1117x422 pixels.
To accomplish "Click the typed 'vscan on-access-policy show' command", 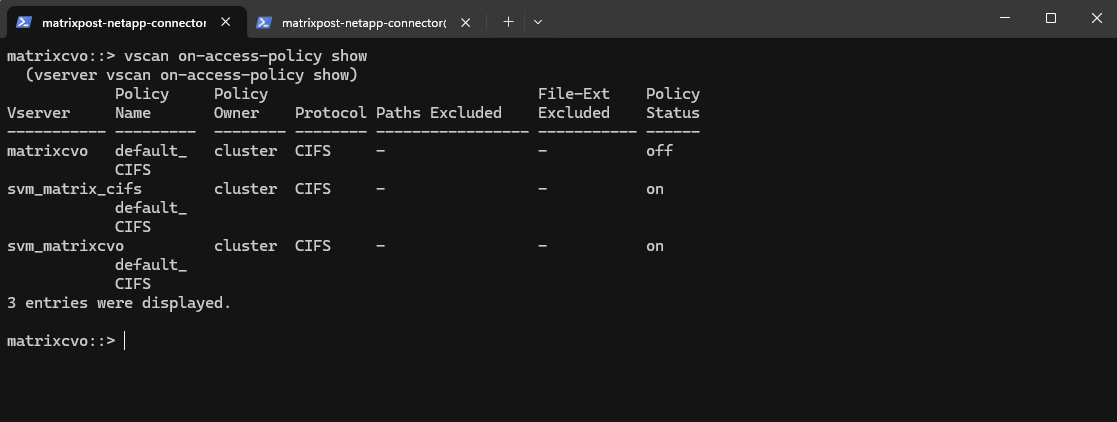I will coord(245,56).
